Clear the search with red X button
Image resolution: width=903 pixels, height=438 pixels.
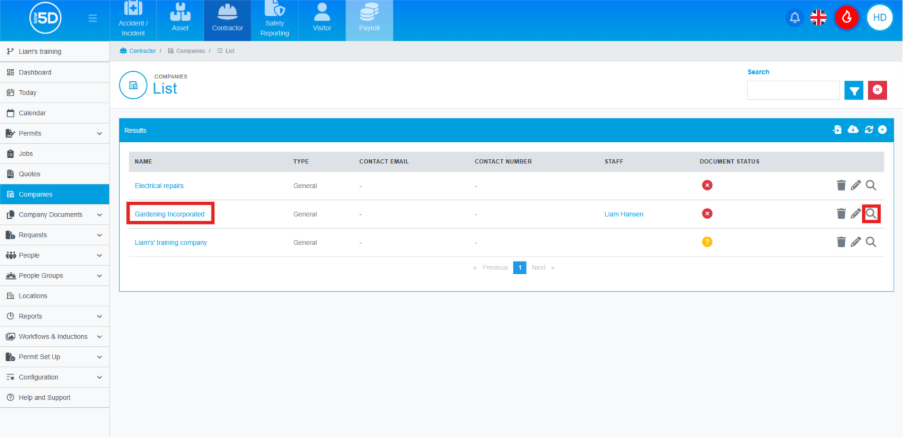[x=877, y=90]
